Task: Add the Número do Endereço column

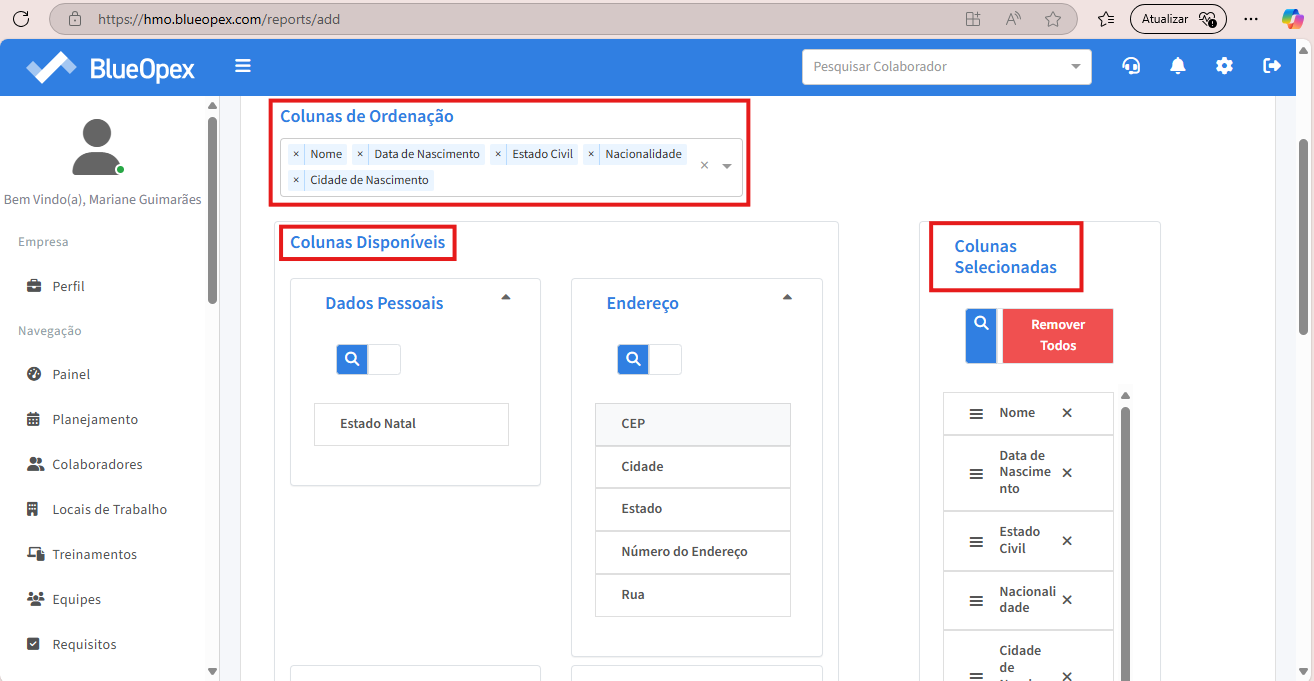Action: [693, 552]
